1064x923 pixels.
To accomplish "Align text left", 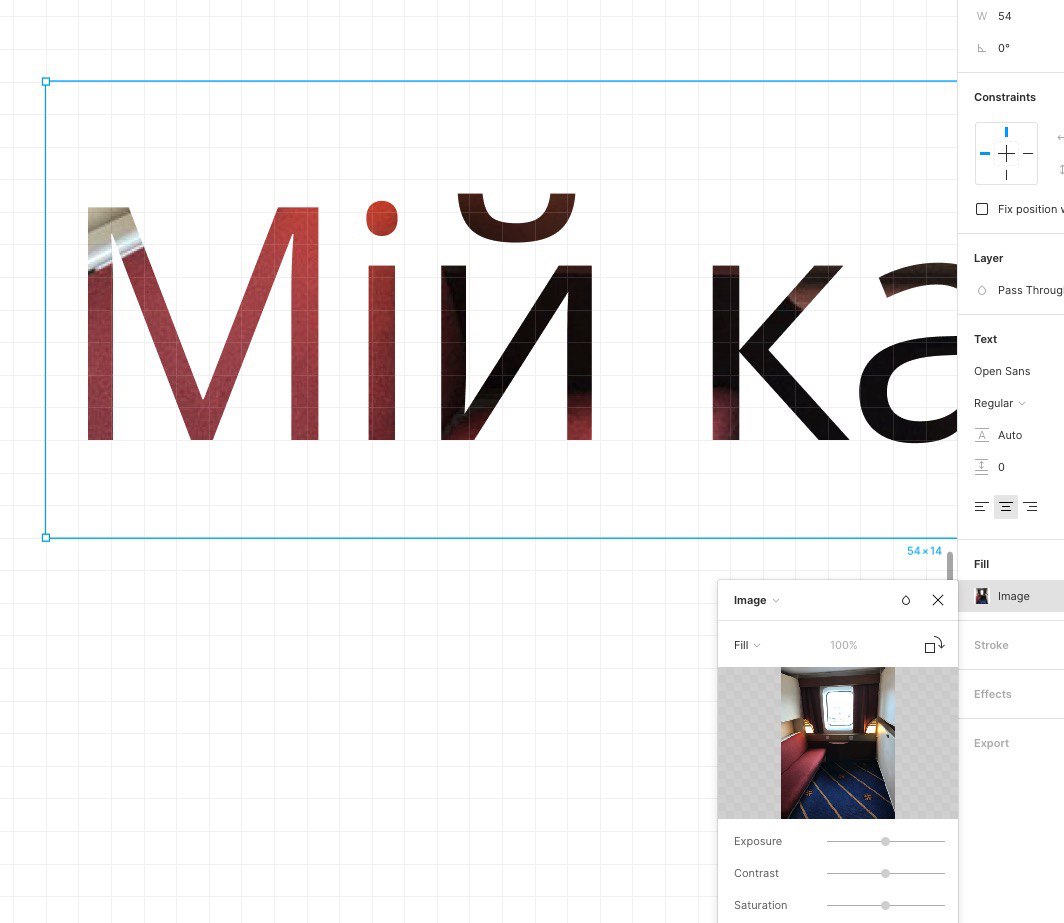I will coord(981,507).
